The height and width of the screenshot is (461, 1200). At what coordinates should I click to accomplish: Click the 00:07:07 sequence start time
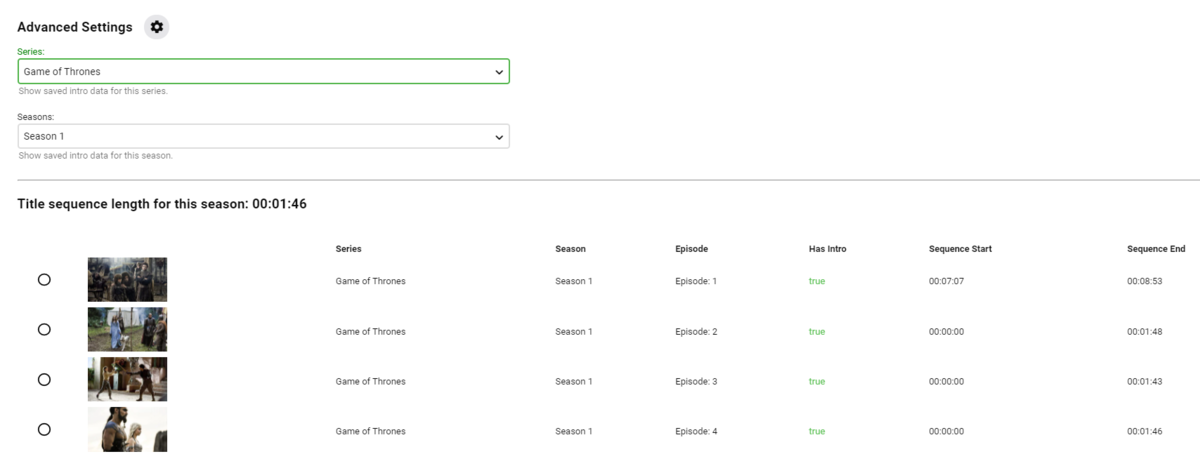pos(946,281)
